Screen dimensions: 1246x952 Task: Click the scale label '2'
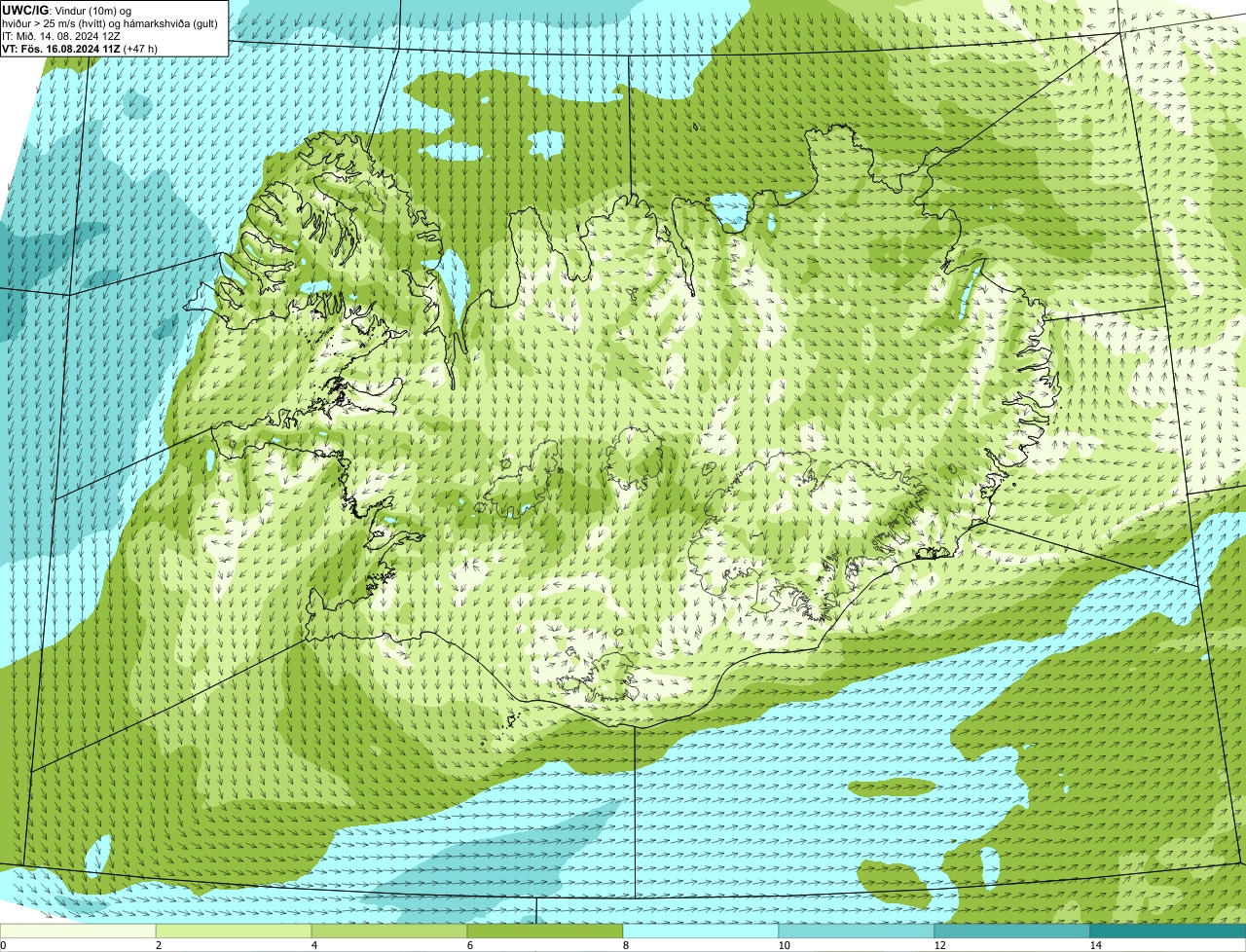pyautogui.click(x=158, y=945)
